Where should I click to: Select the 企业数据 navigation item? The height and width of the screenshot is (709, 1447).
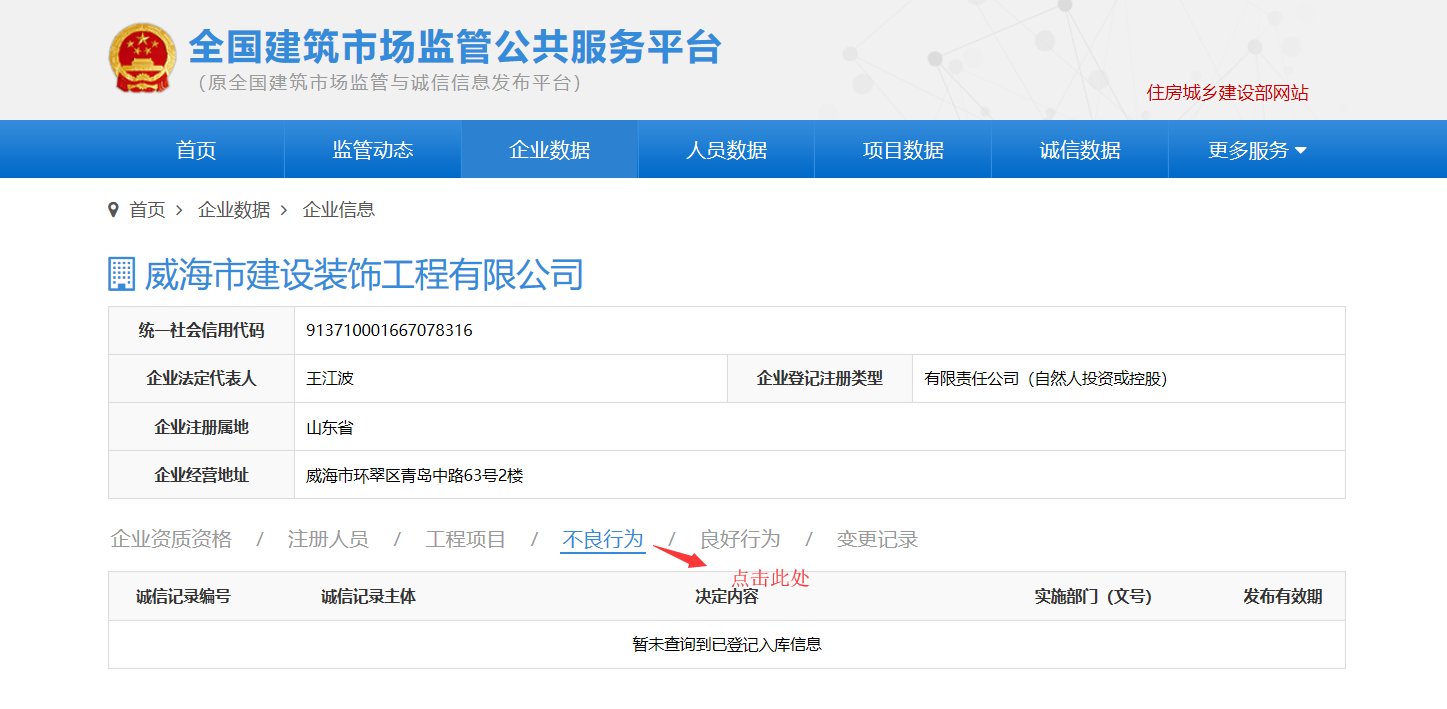(548, 149)
